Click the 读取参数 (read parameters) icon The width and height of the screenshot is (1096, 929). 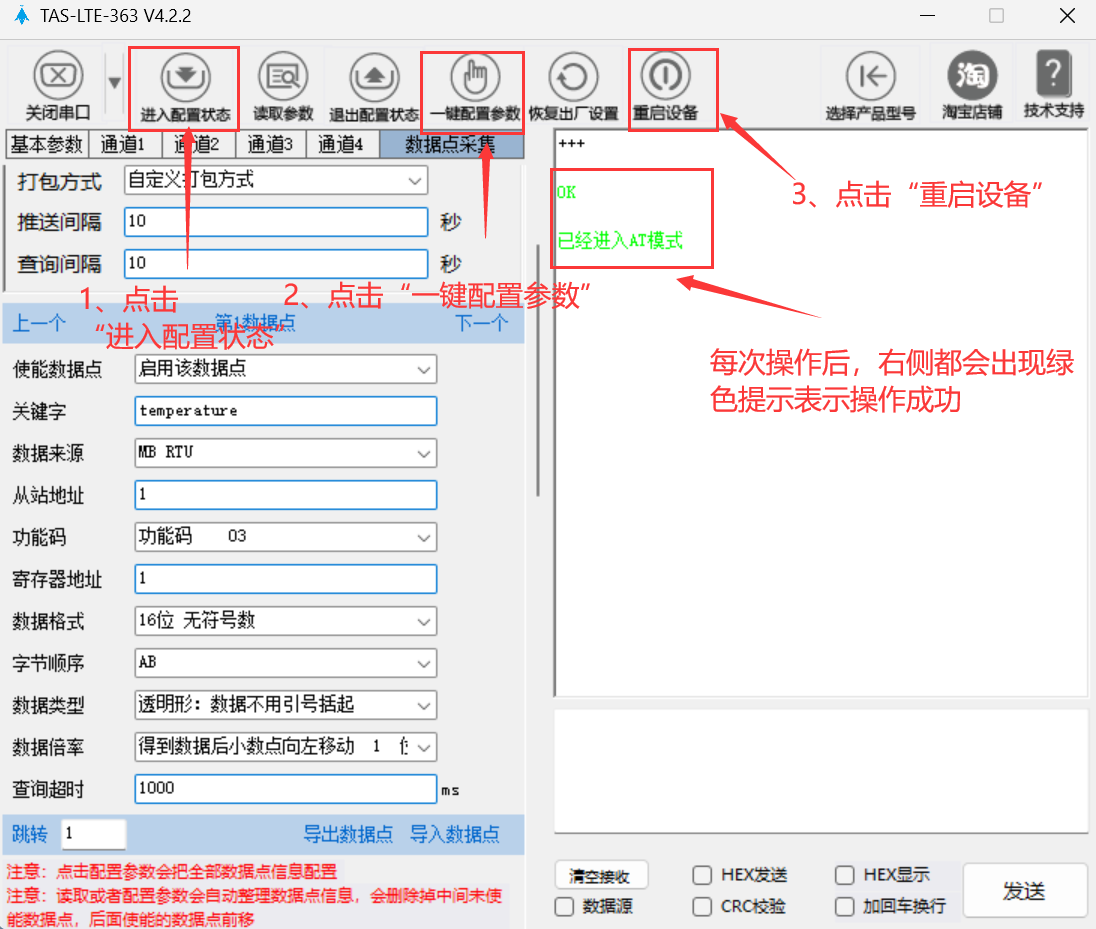pyautogui.click(x=283, y=76)
